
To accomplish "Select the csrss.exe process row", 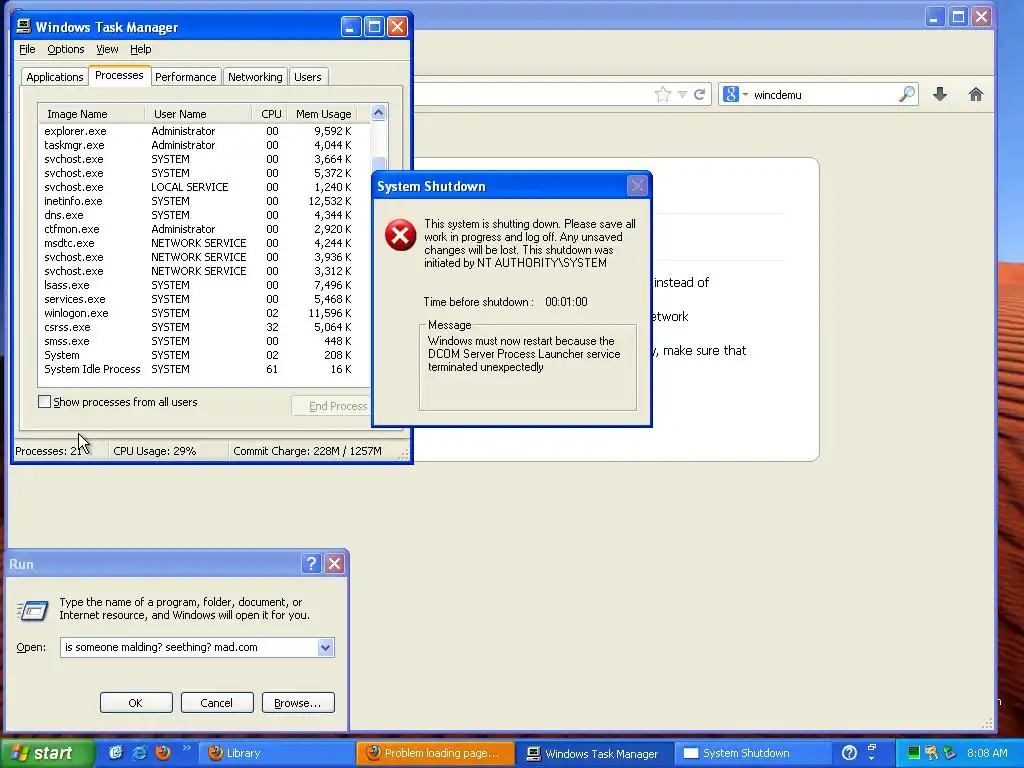I will pyautogui.click(x=204, y=327).
